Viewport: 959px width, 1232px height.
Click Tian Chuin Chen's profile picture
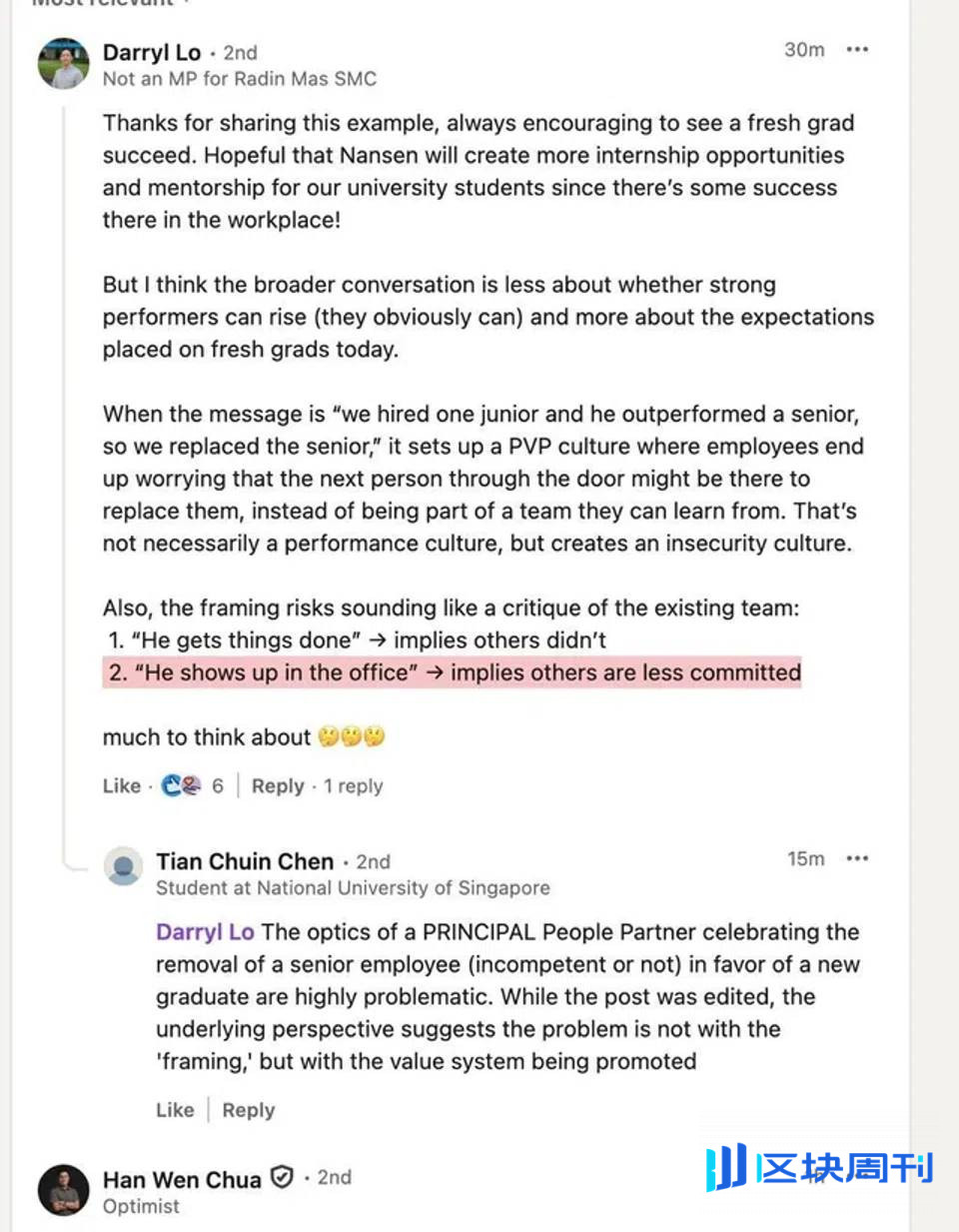(x=123, y=867)
